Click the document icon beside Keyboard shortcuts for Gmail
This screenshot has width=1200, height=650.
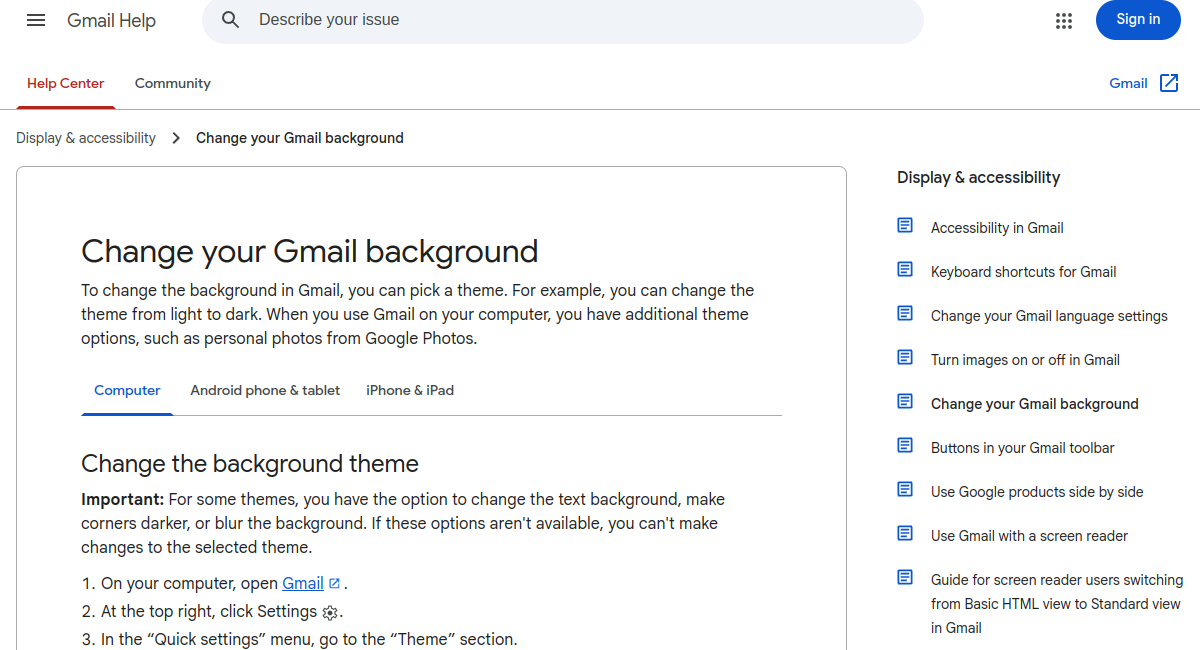(x=905, y=270)
